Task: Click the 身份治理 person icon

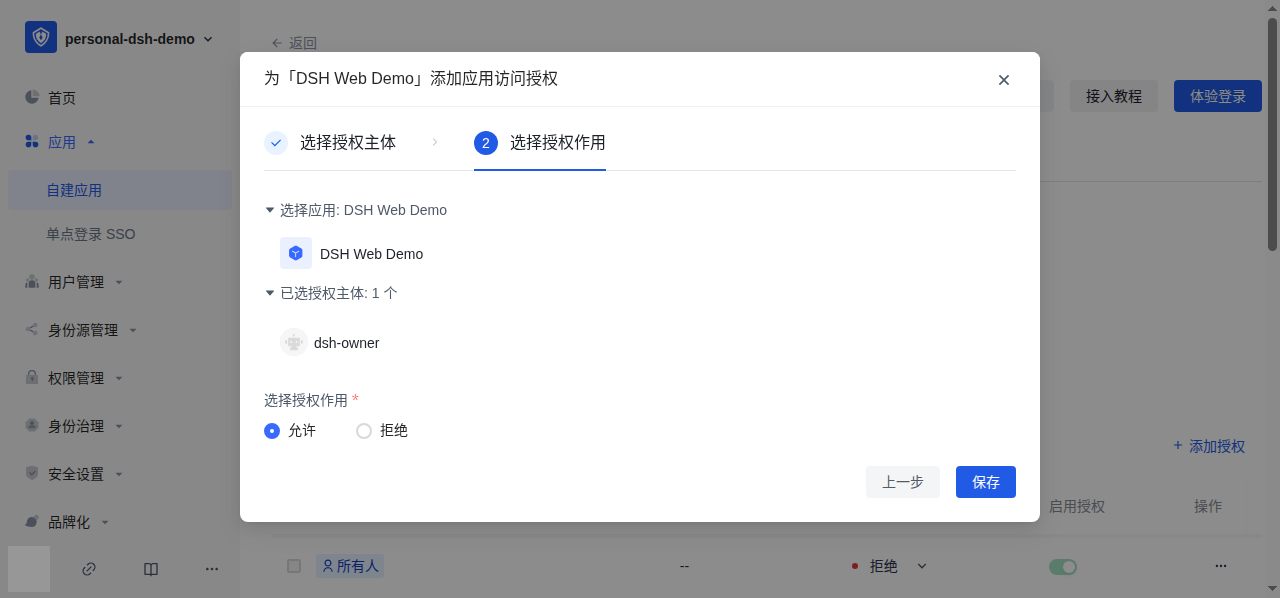Action: point(32,425)
